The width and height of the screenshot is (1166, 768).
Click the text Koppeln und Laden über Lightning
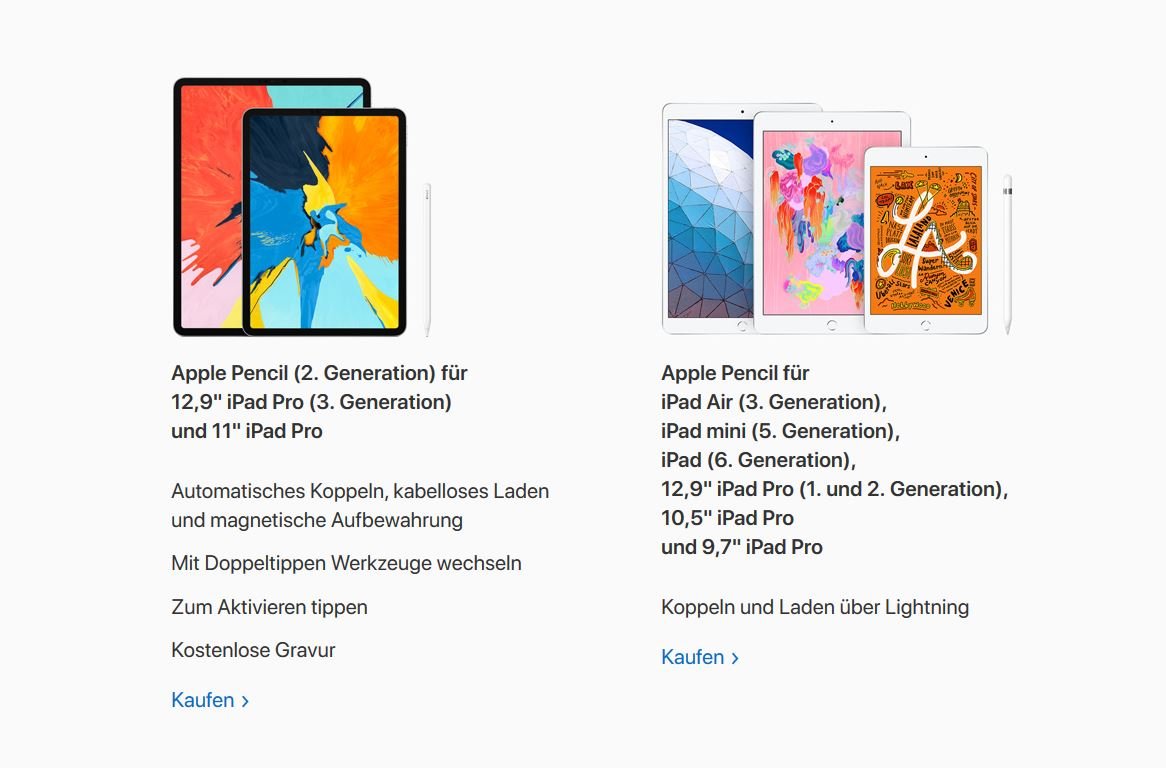(815, 607)
